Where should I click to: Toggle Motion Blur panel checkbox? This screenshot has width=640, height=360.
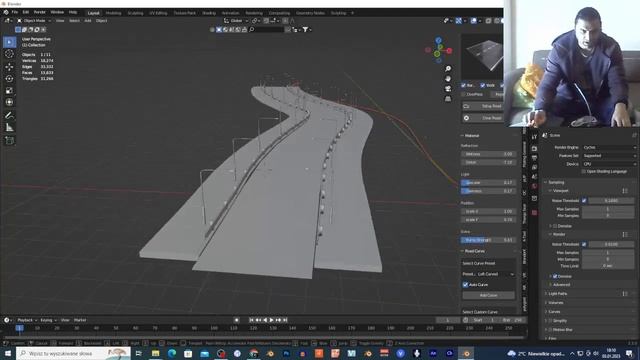(x=551, y=330)
